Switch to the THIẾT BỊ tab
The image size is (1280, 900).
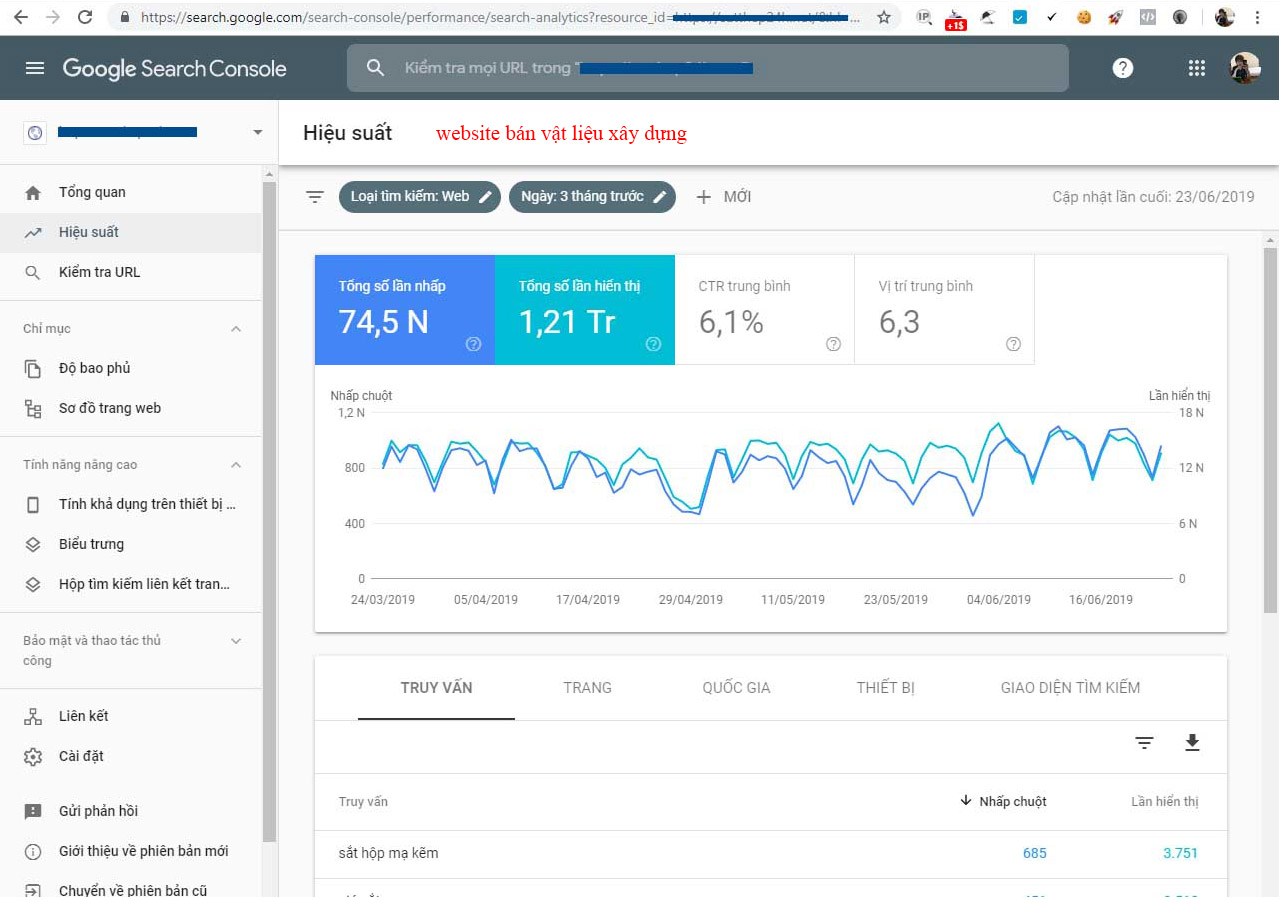tap(885, 688)
